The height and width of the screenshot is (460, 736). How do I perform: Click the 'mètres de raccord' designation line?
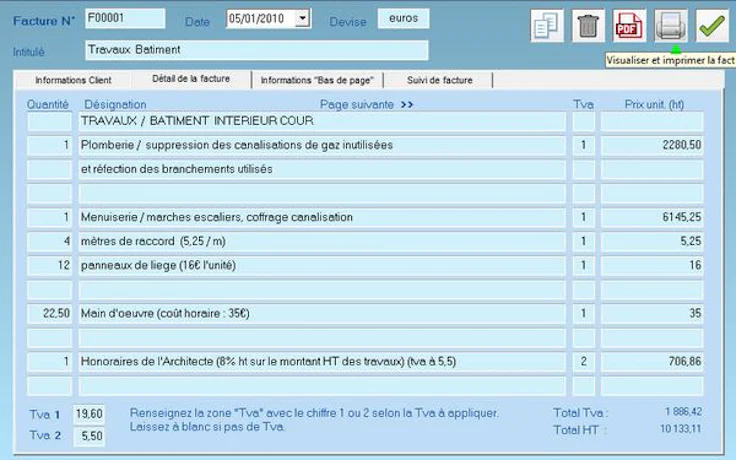click(322, 242)
